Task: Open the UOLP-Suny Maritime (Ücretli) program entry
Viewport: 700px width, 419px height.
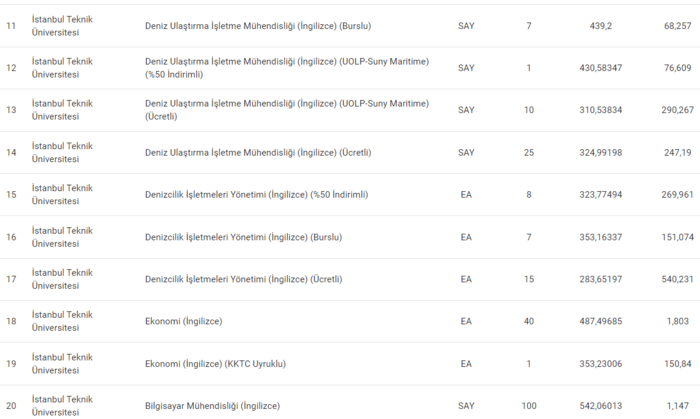Action: click(x=287, y=110)
